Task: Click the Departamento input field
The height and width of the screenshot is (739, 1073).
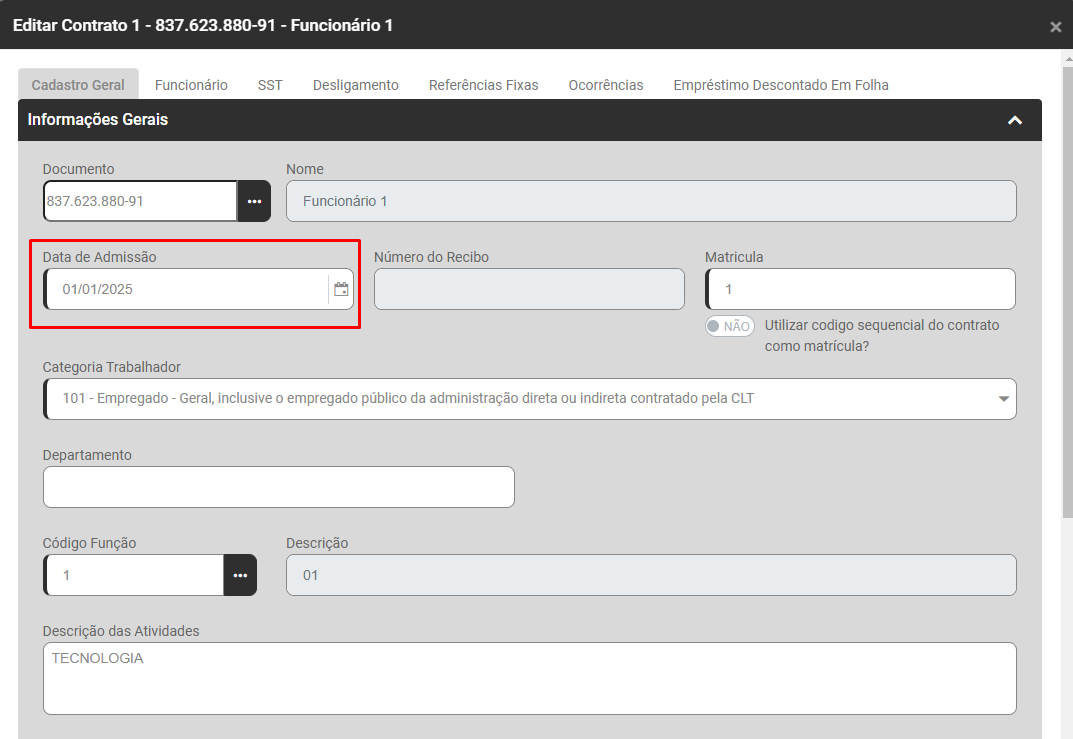Action: [x=279, y=487]
